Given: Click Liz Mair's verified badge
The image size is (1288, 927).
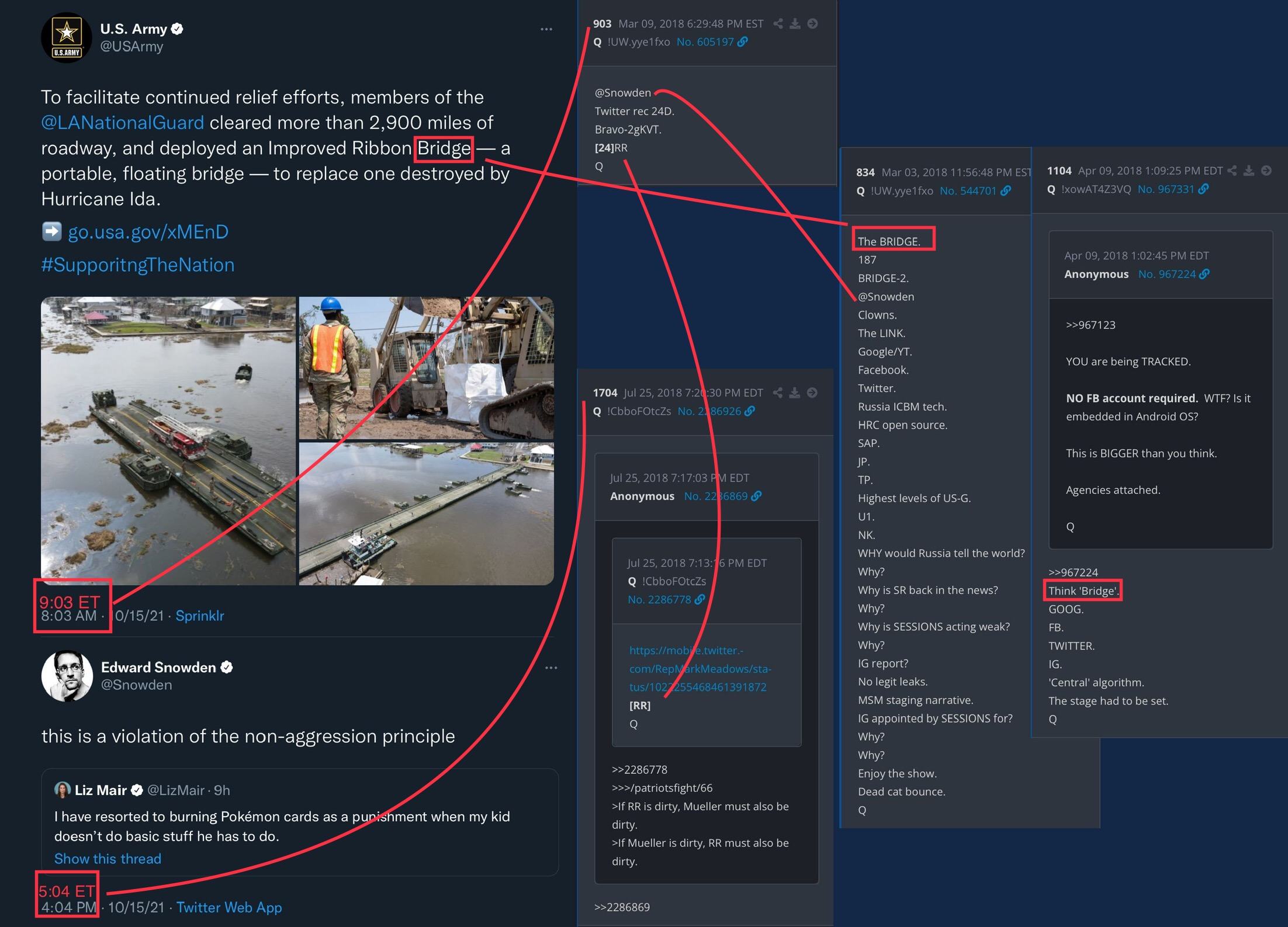Looking at the screenshot, I should pos(137,790).
